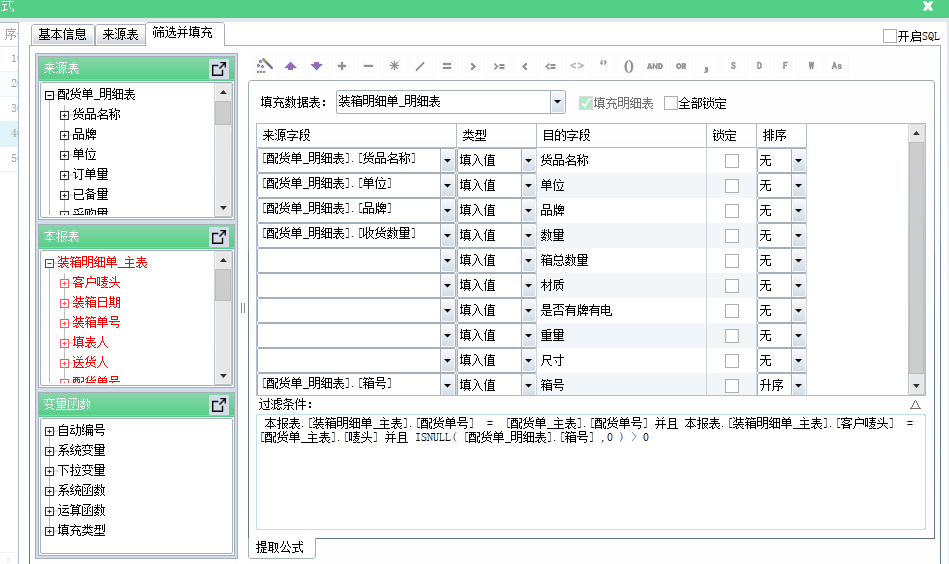Select 客户唛头 in 本报表 tree
Viewport: 949px width, 564px height.
[96, 283]
